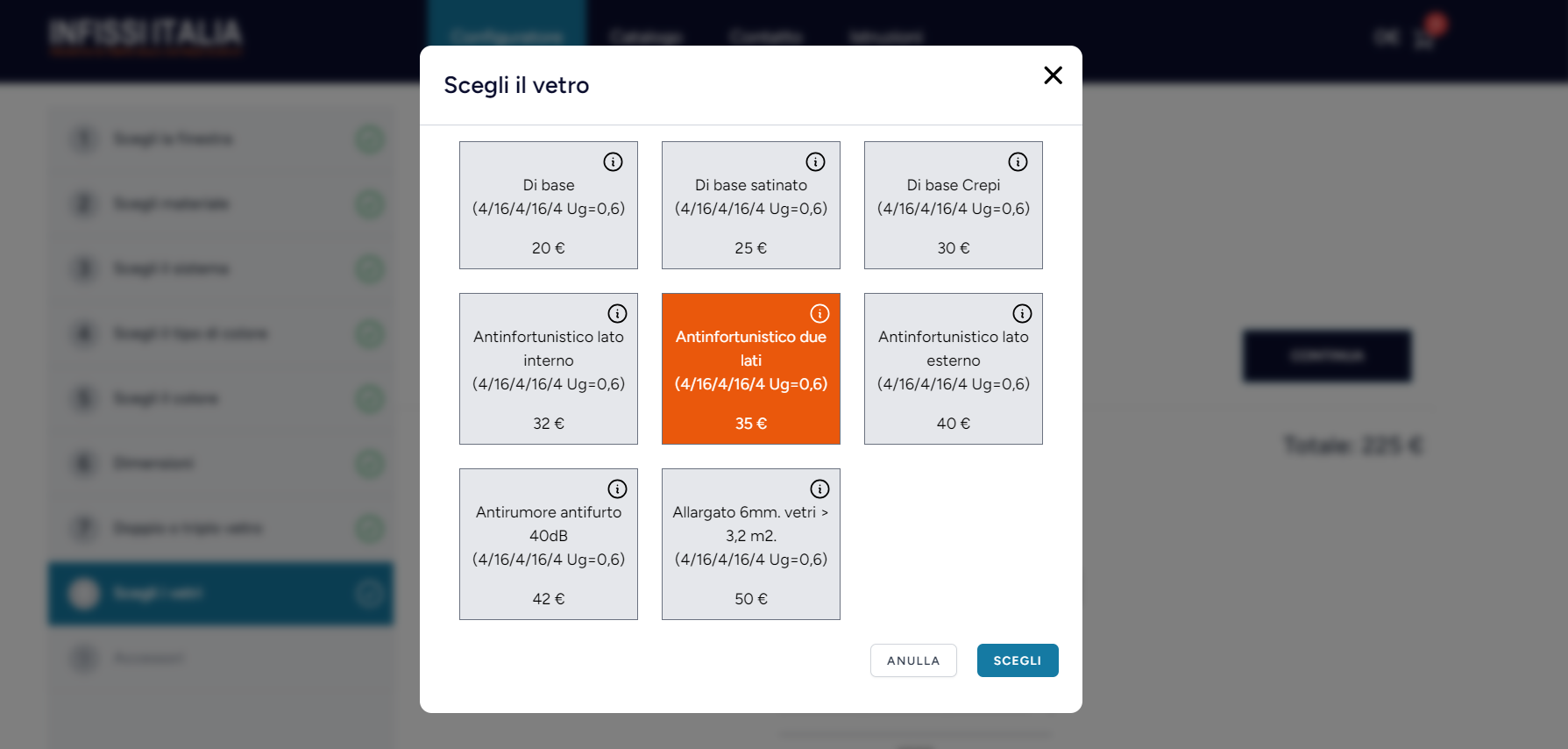This screenshot has width=1568, height=749.
Task: View info for Antinfortunistico lato interno
Action: click(617, 313)
